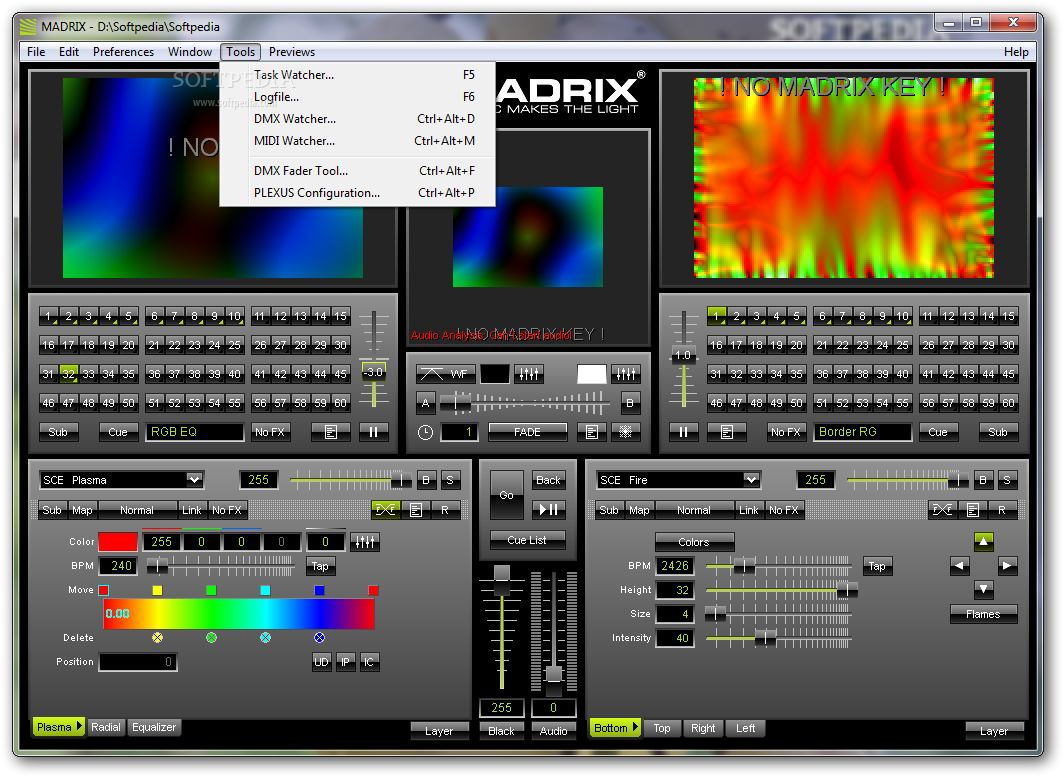Click the Go button
1064x777 pixels.
pos(506,495)
